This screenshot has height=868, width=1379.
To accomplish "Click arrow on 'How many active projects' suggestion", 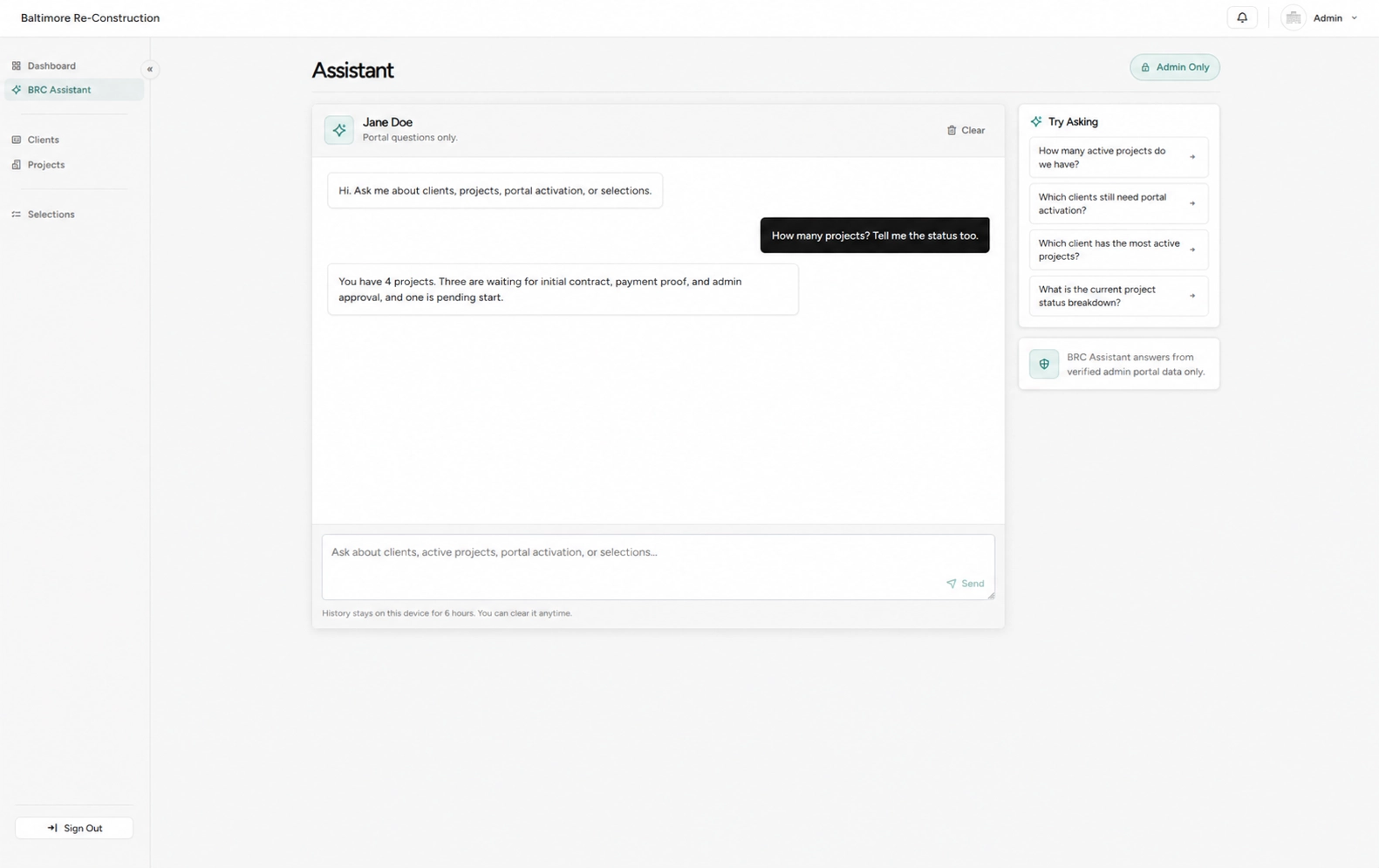I will point(1192,158).
